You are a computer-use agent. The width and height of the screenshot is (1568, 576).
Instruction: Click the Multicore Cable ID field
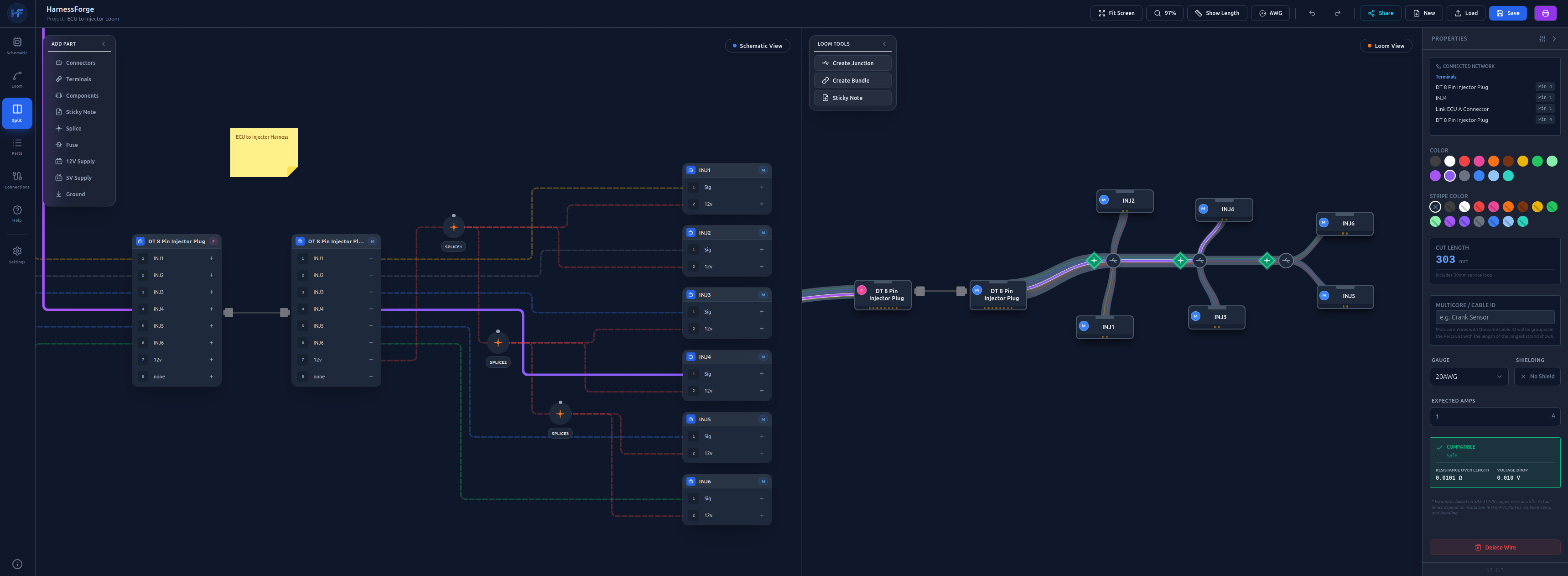(1495, 317)
